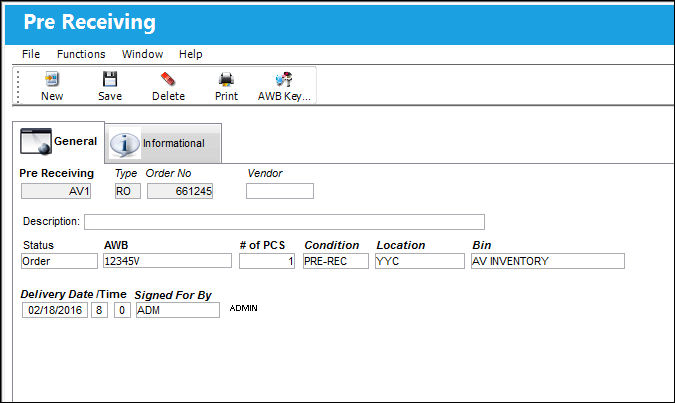This screenshot has width=675, height=403.
Task: Open the Window menu
Action: point(142,54)
